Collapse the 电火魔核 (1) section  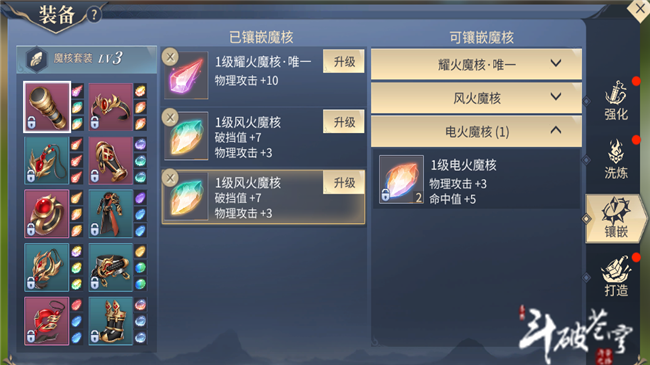click(x=476, y=131)
